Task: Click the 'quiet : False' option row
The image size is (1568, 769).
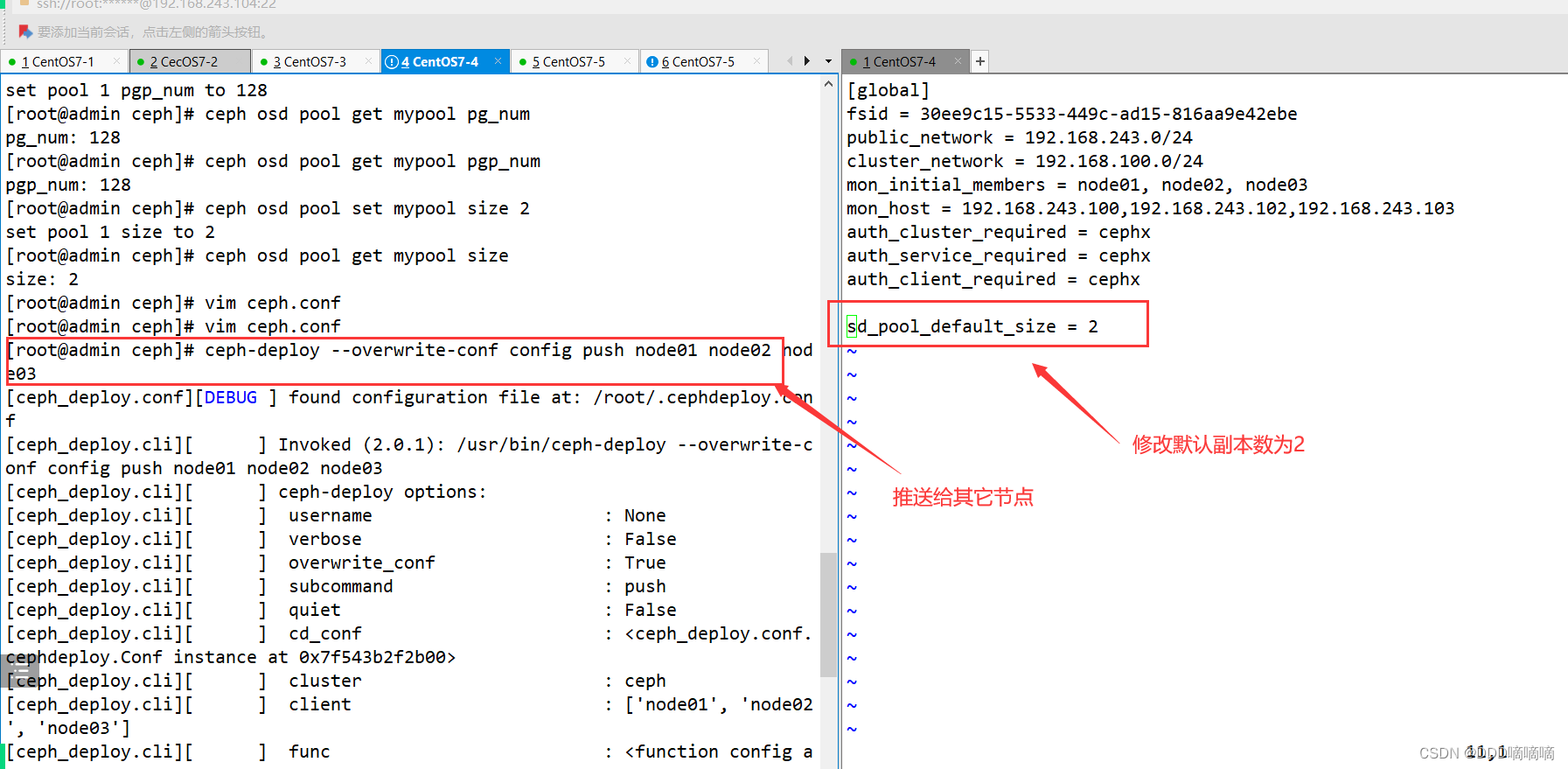Action: point(341,610)
